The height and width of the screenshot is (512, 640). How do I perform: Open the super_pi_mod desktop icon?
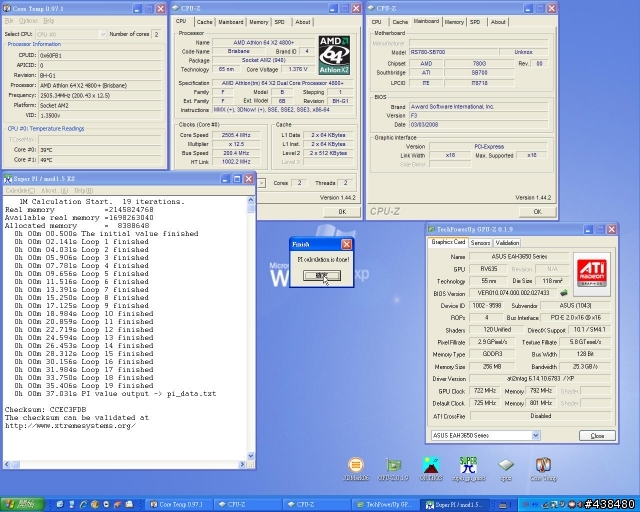tap(468, 469)
